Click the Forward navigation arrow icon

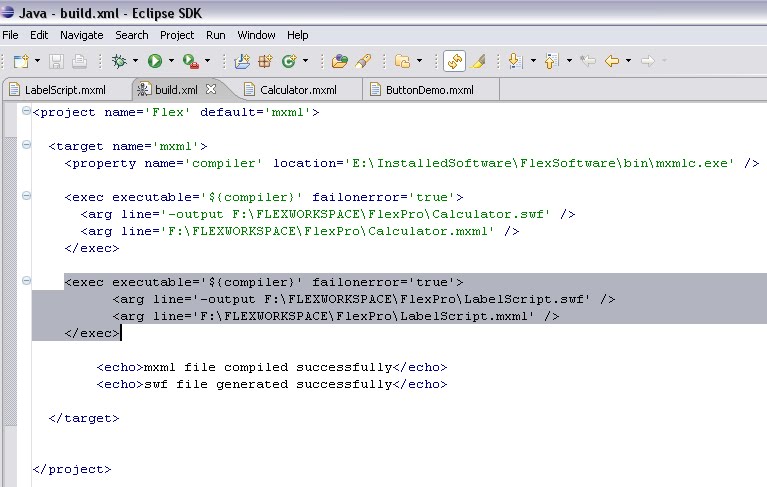point(648,61)
